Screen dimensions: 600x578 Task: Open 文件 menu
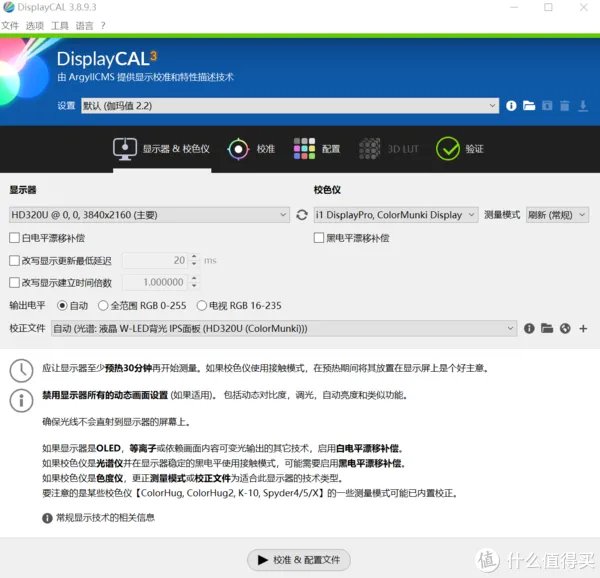point(10,26)
